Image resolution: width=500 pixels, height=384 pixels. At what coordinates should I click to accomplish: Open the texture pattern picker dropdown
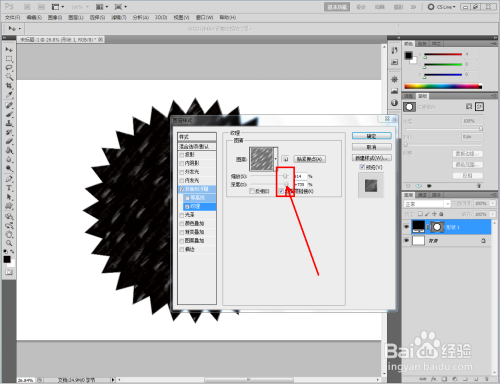click(276, 159)
